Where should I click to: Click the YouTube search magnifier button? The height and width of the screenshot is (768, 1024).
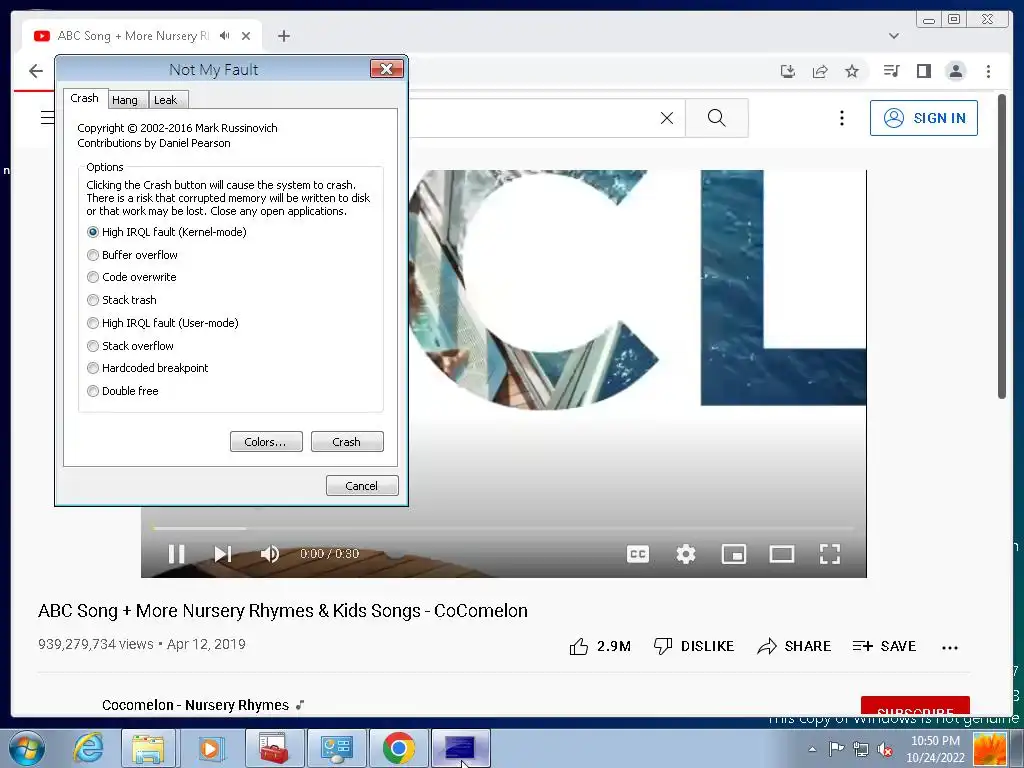716,118
